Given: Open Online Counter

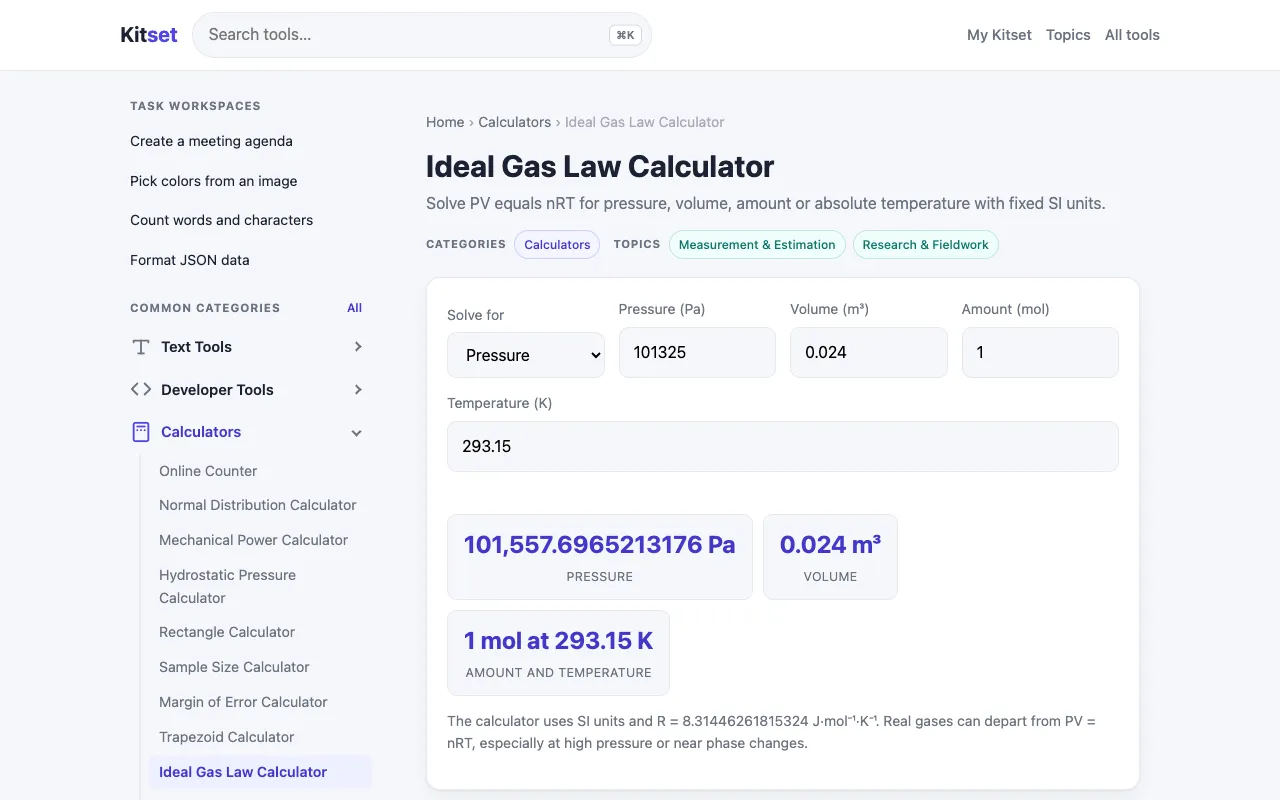Looking at the screenshot, I should pos(208,471).
